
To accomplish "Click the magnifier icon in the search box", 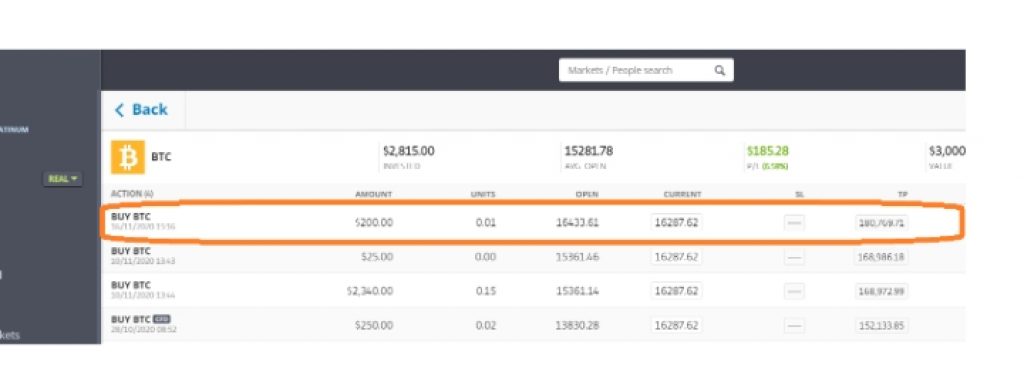I will tap(720, 70).
